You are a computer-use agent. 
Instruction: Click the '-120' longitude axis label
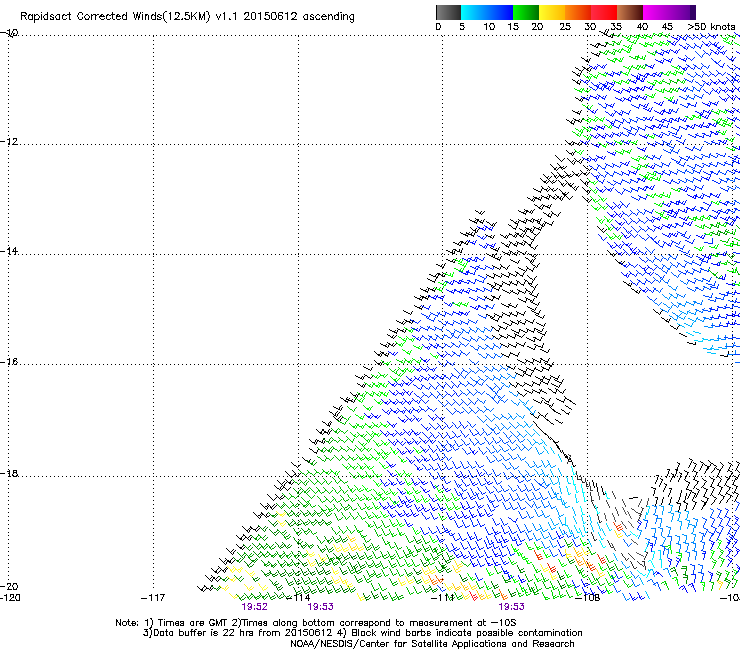10,598
